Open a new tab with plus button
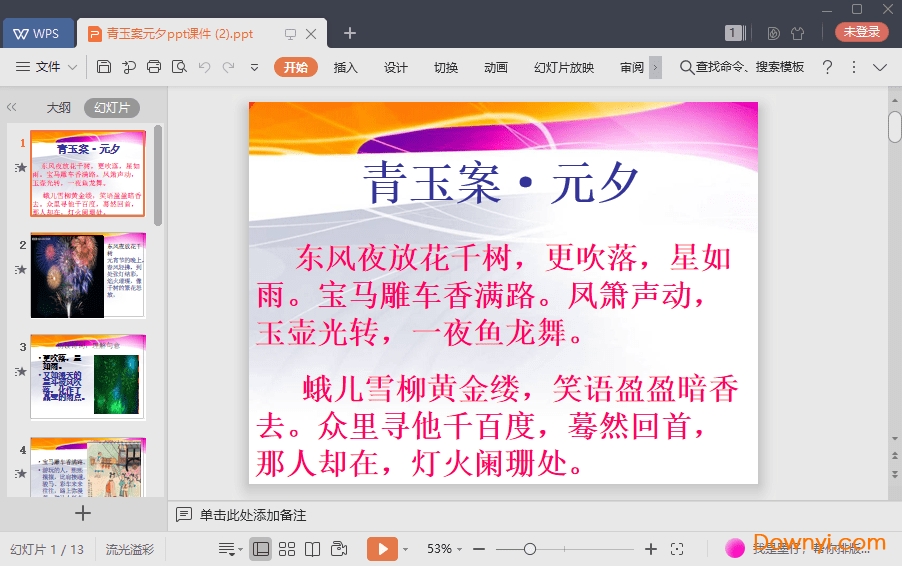The height and width of the screenshot is (566, 902). (x=350, y=33)
